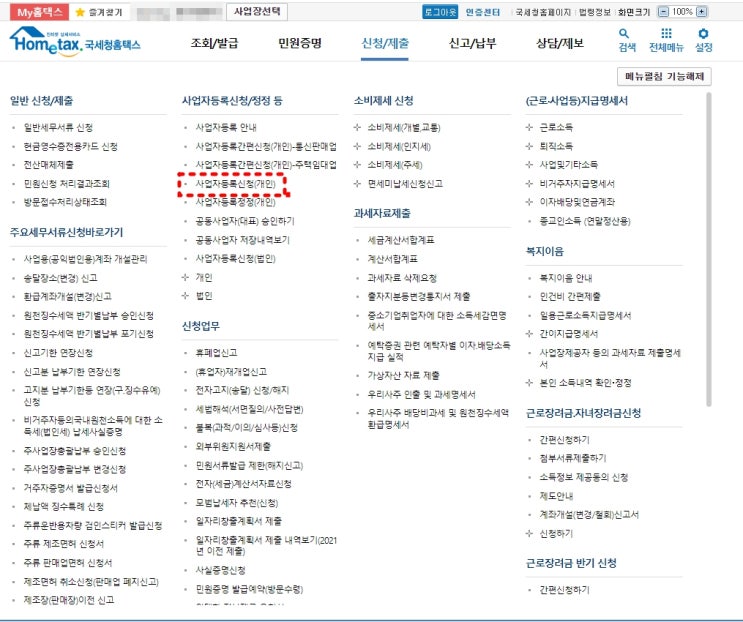Open the 국세청홈페이지 link
Viewport: 743px width, 622px height.
click(543, 12)
